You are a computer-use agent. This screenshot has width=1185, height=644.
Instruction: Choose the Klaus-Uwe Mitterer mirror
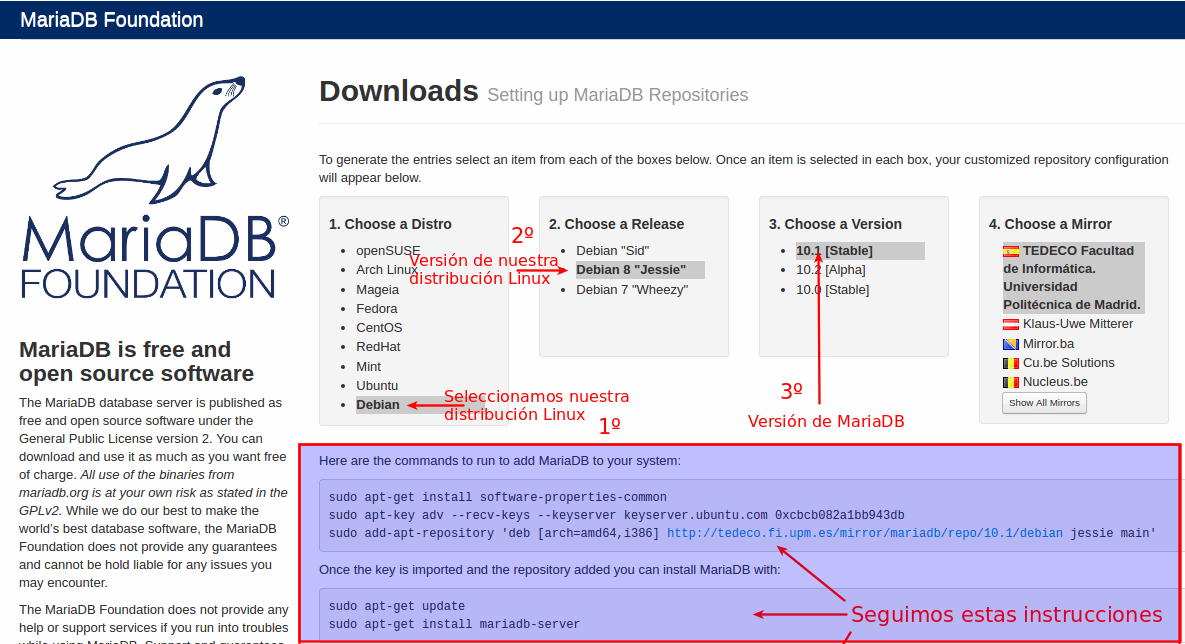[1078, 324]
